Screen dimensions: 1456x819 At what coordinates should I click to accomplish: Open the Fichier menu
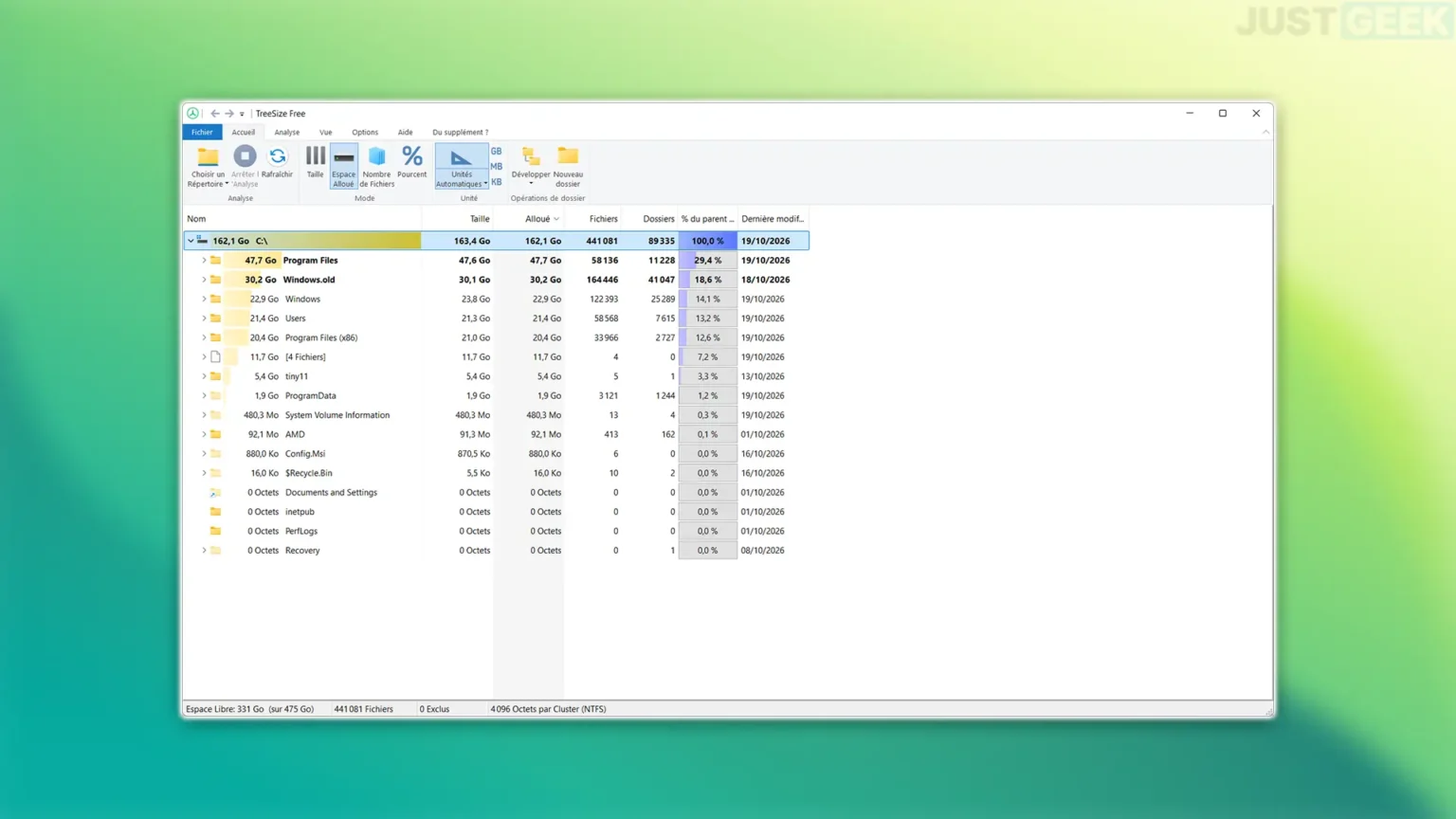pyautogui.click(x=202, y=133)
